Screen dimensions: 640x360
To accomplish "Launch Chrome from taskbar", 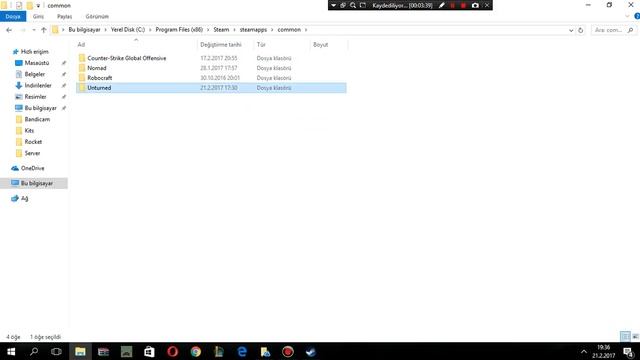I will (196, 351).
